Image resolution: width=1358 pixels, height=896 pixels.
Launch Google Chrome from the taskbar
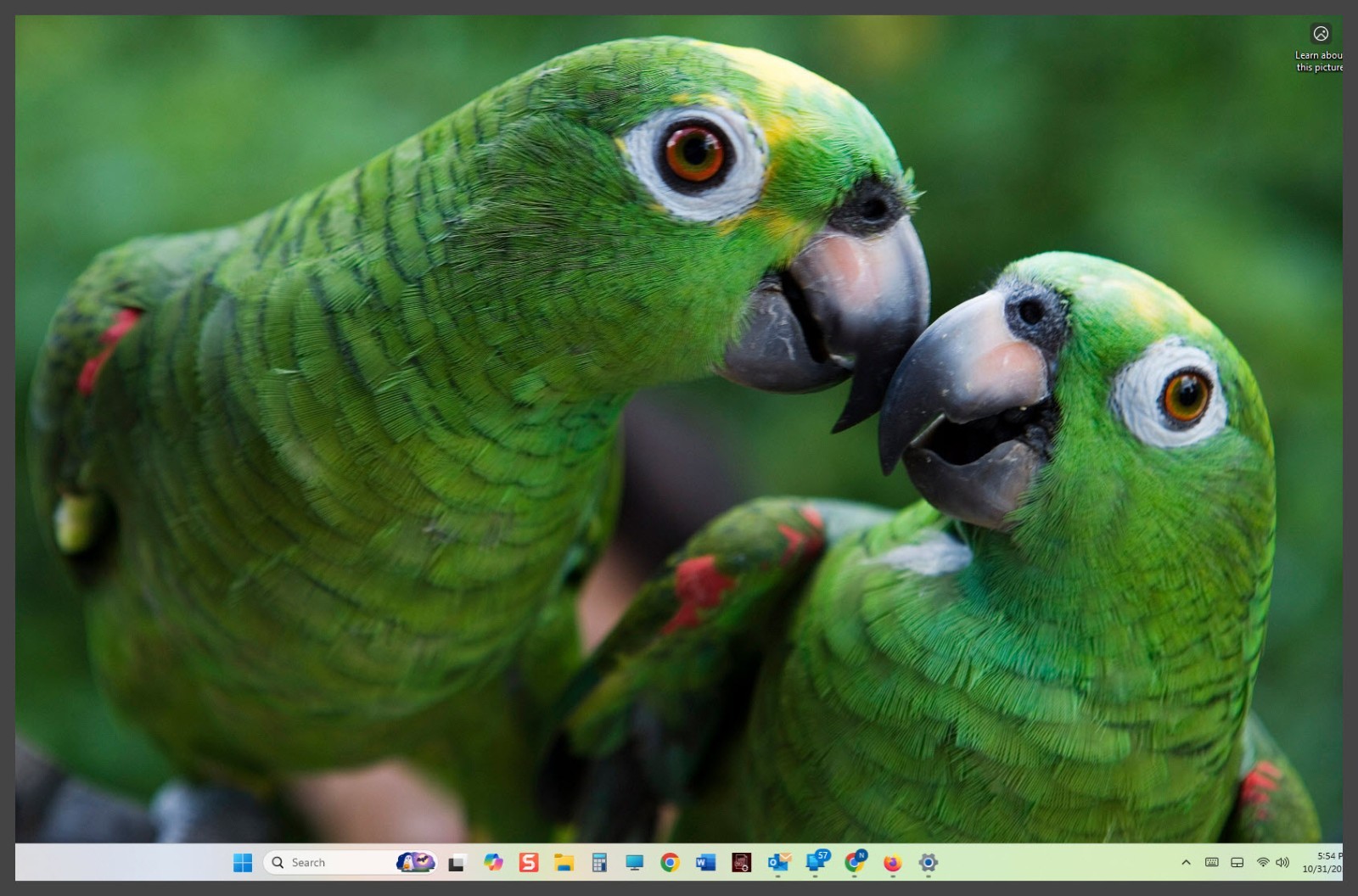point(670,862)
